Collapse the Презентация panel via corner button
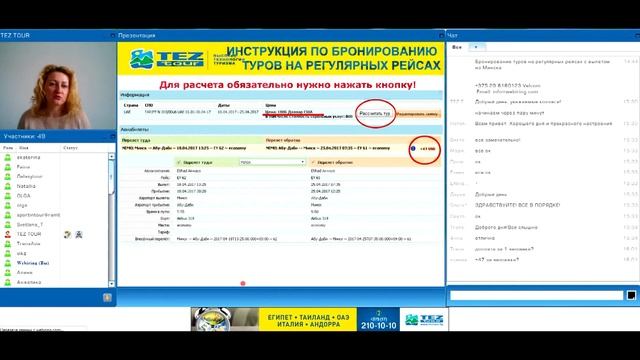Screen dimensions: 640x360 coord(441,36)
